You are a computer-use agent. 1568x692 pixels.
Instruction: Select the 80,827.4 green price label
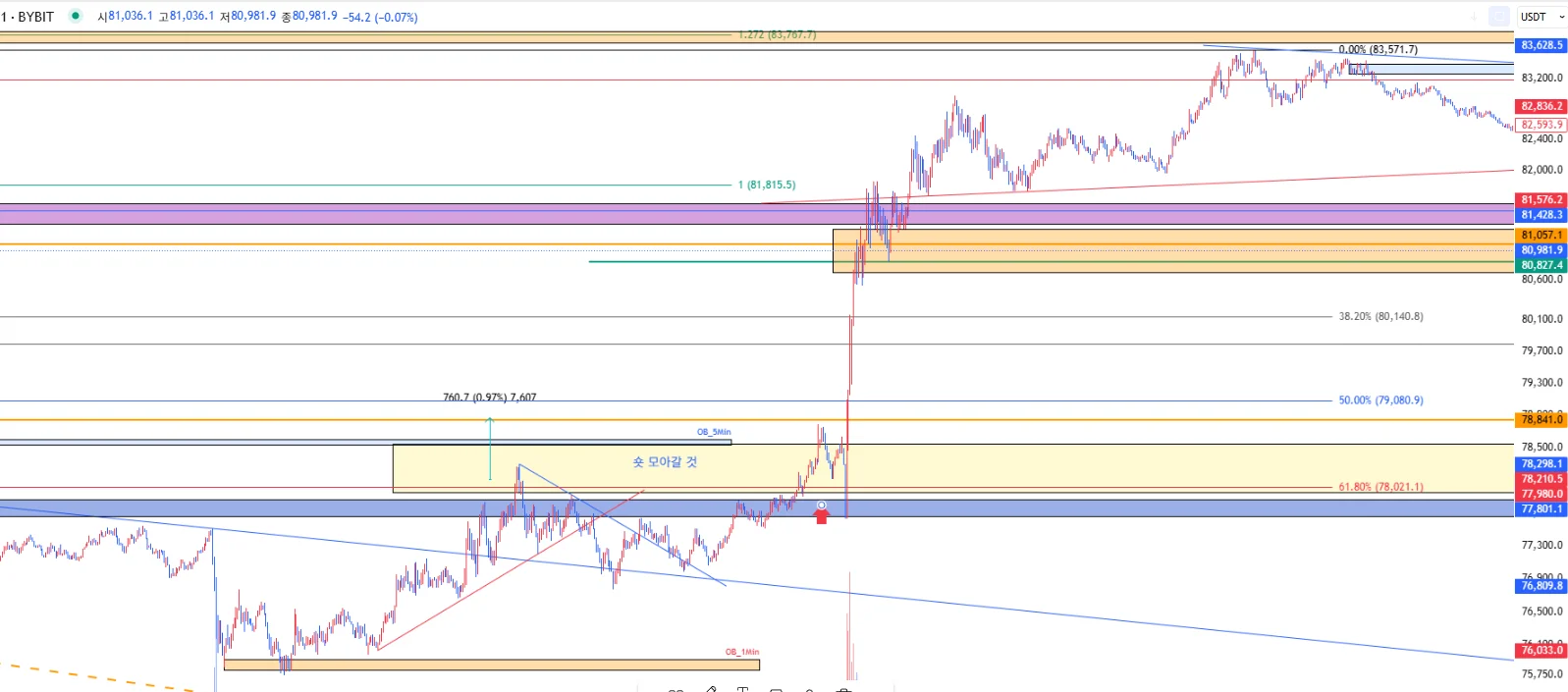[1541, 265]
